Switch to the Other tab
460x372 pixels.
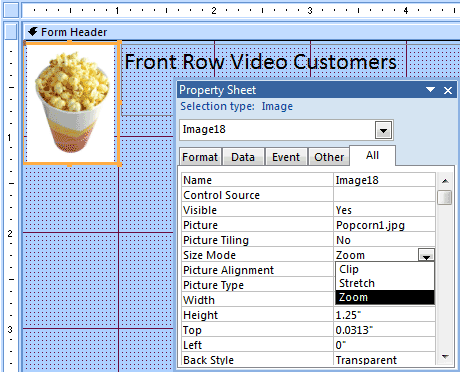tap(329, 157)
